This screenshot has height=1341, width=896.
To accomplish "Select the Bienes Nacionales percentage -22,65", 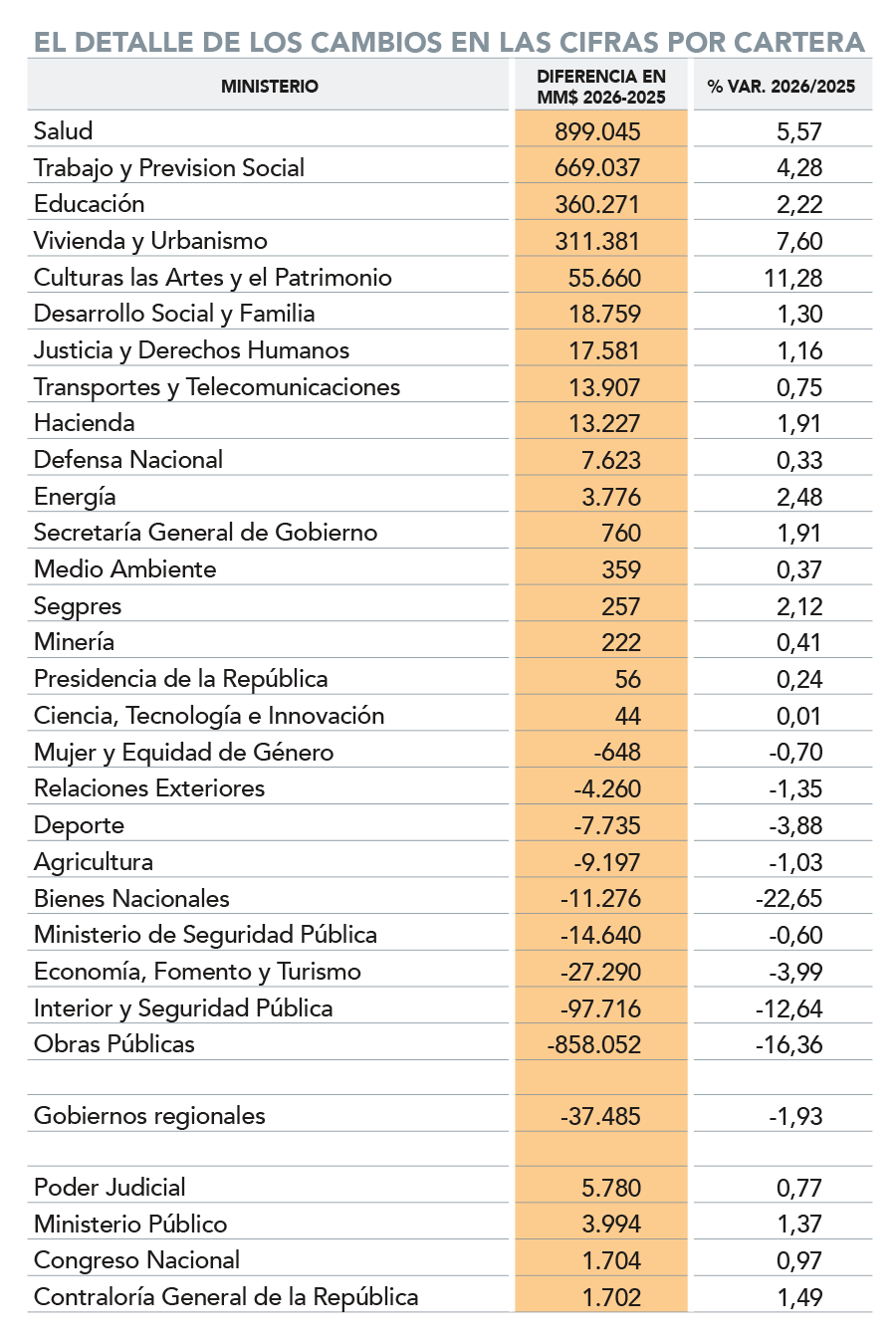I will pyautogui.click(x=788, y=898).
